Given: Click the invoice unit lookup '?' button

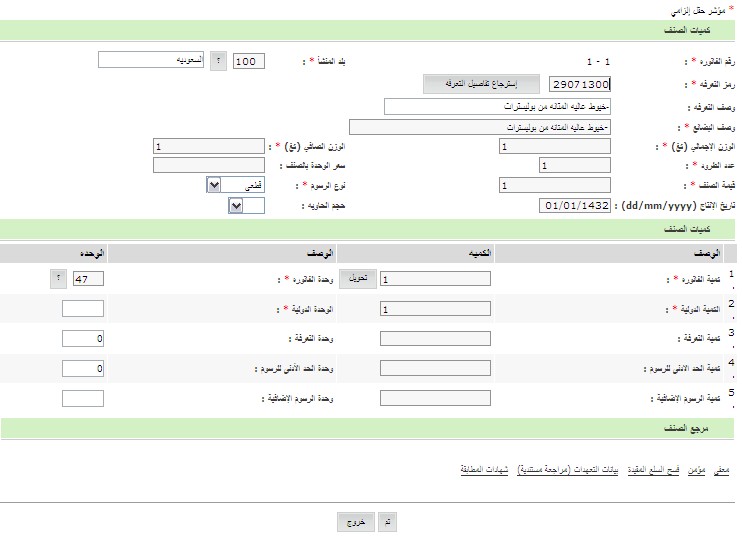Looking at the screenshot, I should pyautogui.click(x=56, y=280).
